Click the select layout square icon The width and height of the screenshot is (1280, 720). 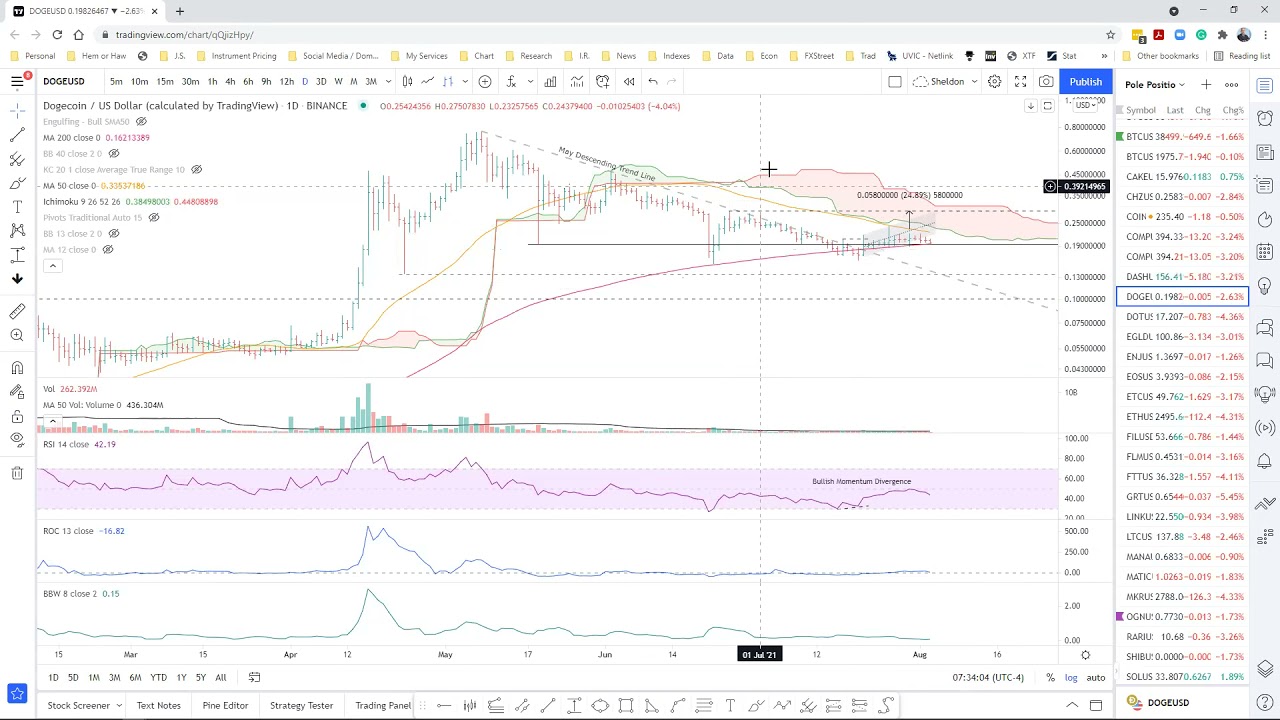pos(895,81)
